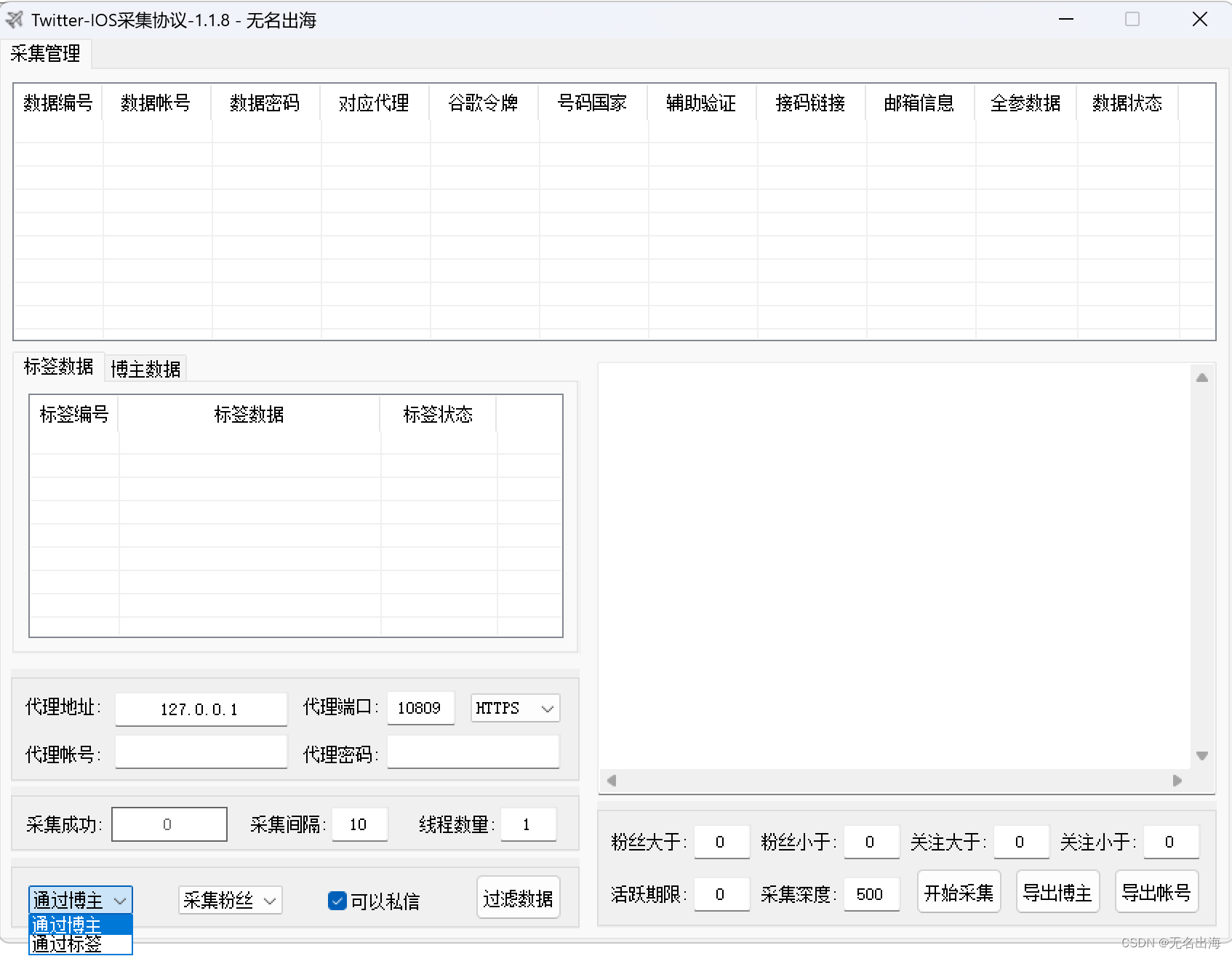Click the 接码链接 column header
This screenshot has width=1232, height=956.
coord(811,103)
